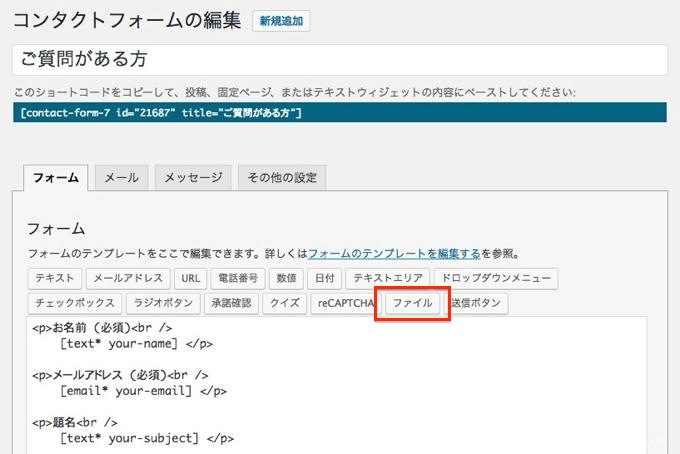Click the URL tag button
The width and height of the screenshot is (680, 454).
pos(191,278)
